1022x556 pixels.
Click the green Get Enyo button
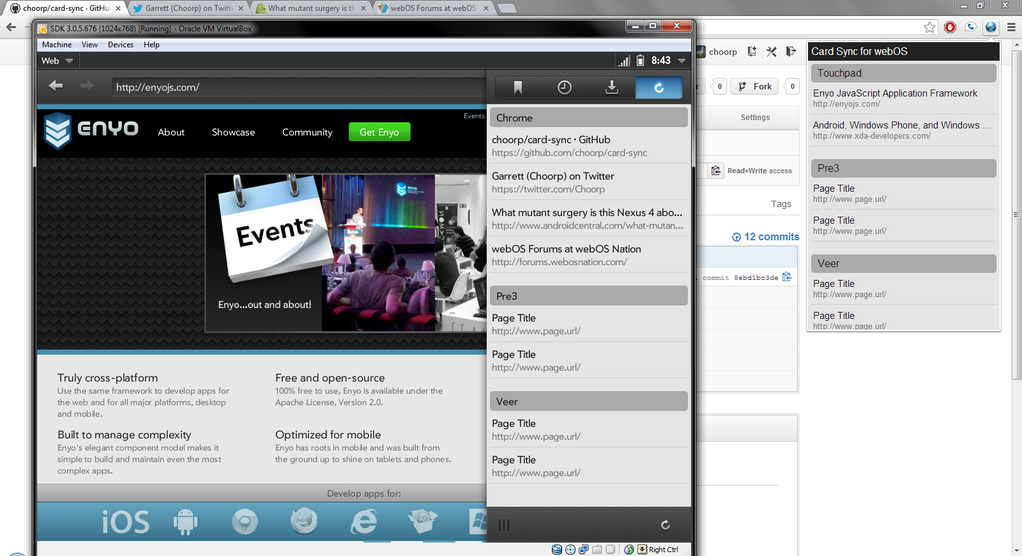379,132
